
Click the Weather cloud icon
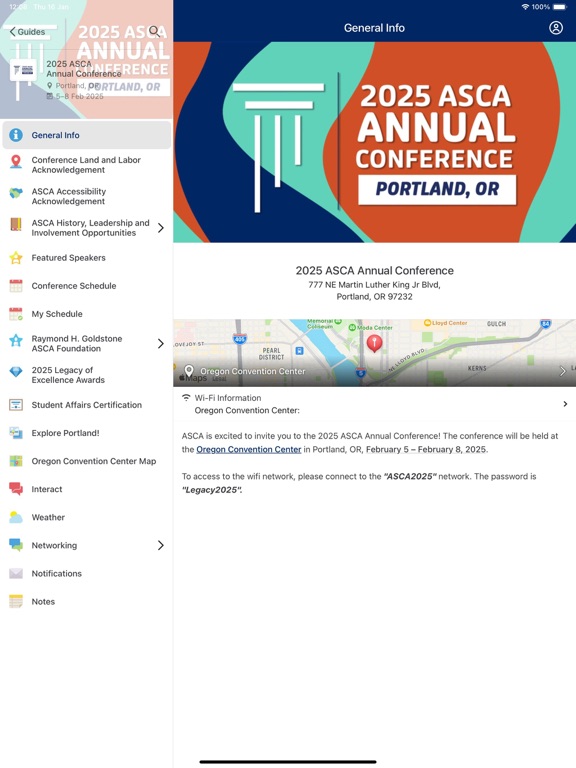click(x=16, y=517)
